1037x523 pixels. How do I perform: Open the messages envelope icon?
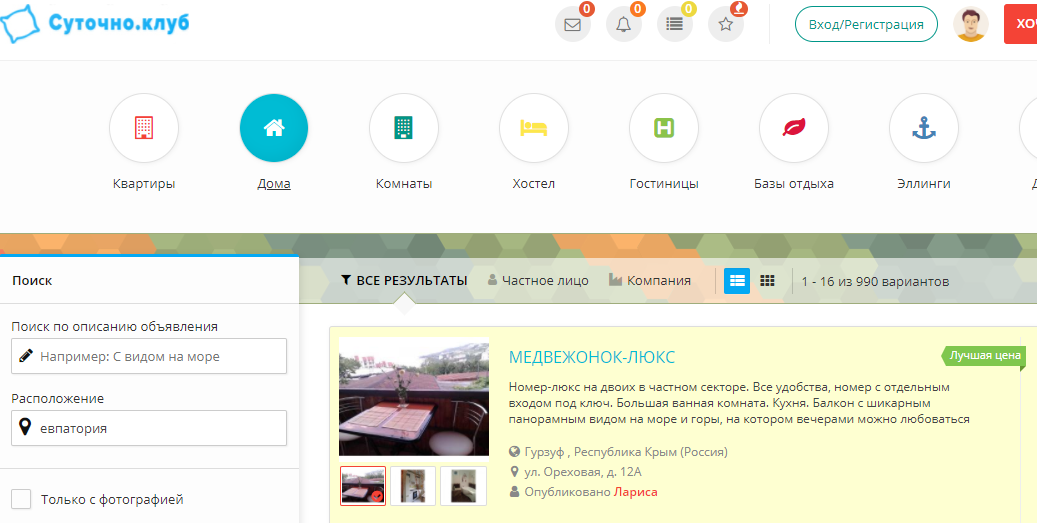click(x=572, y=24)
